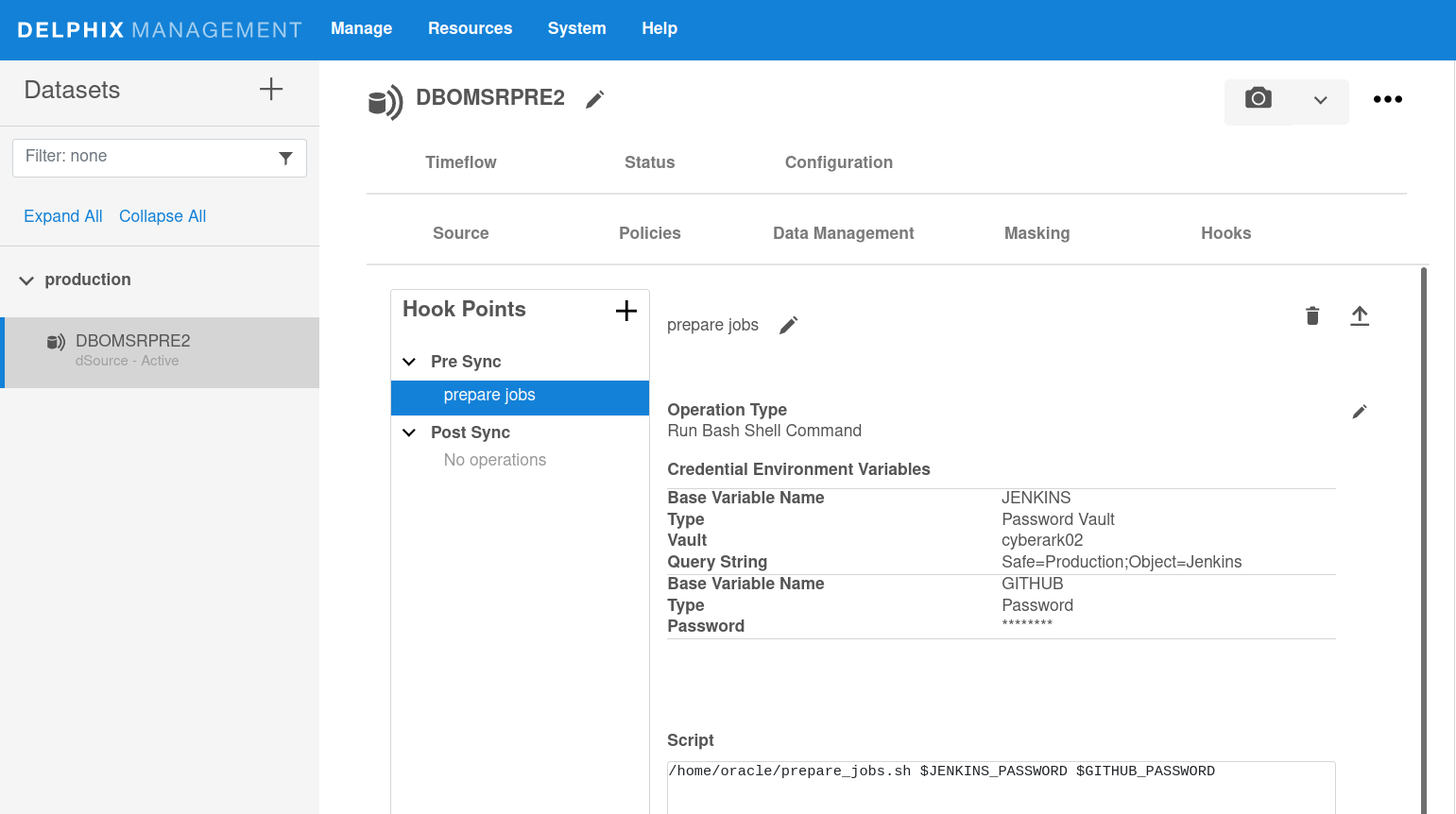Open the three-dot more actions menu
Image resolution: width=1456 pixels, height=814 pixels.
1387,99
